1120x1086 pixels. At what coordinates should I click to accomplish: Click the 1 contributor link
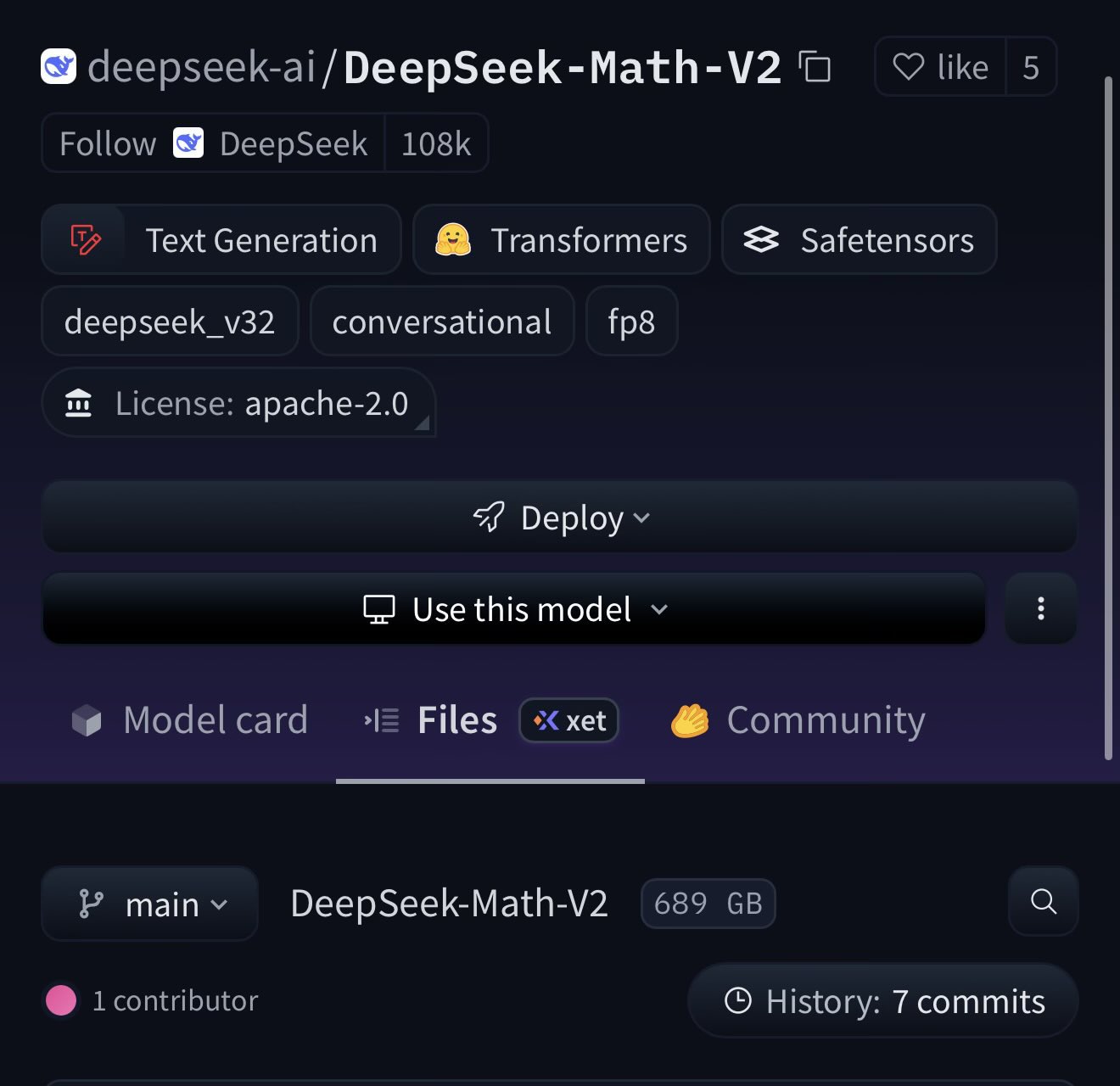(174, 1001)
